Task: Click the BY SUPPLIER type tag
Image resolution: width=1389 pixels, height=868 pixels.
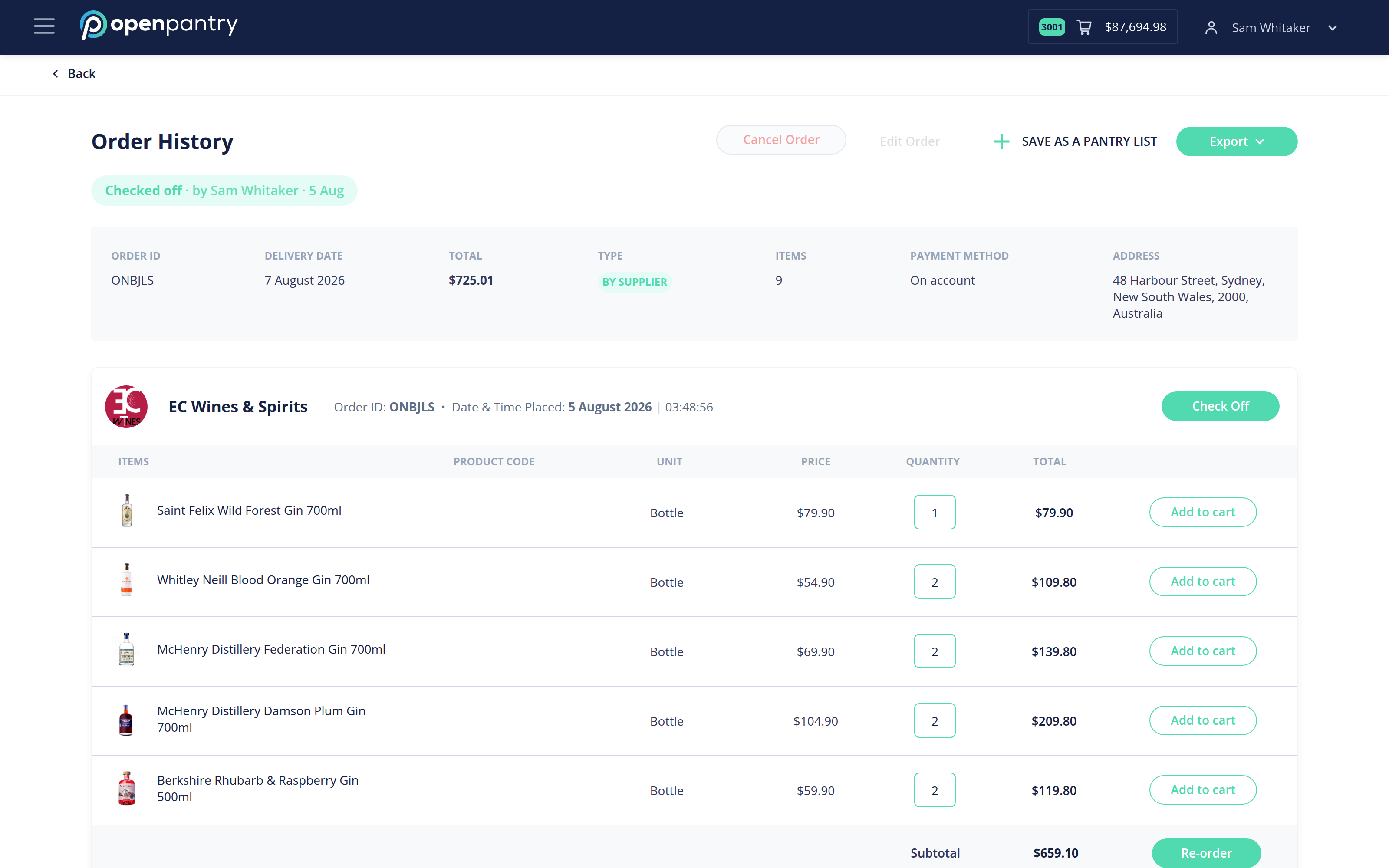Action: (634, 282)
